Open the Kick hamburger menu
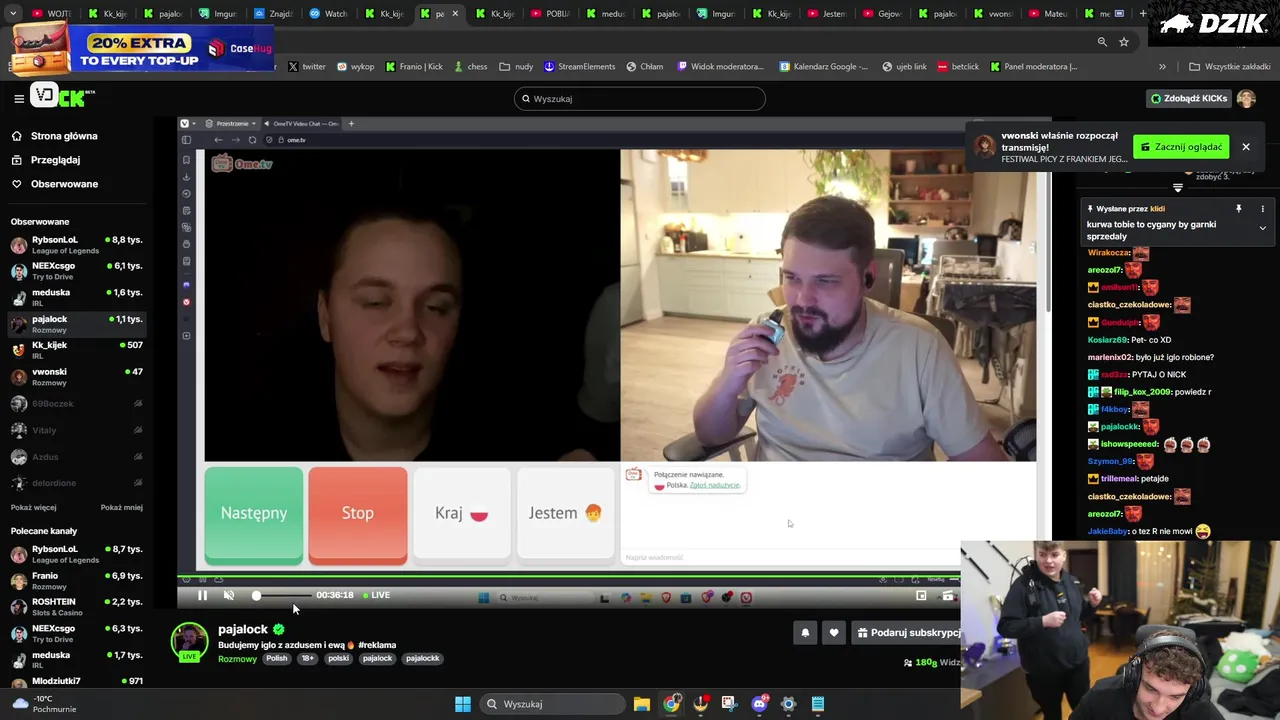 [19, 98]
